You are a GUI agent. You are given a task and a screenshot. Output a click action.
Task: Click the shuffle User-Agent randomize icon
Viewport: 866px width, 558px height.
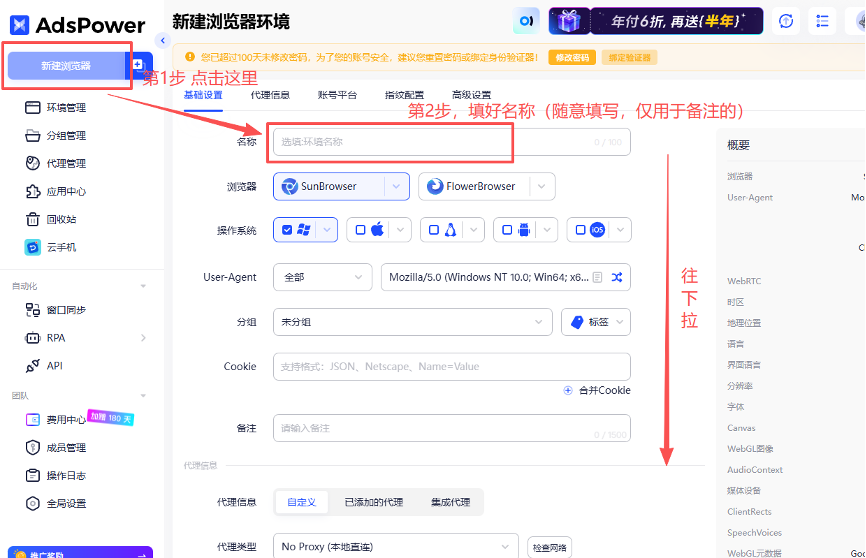click(617, 277)
